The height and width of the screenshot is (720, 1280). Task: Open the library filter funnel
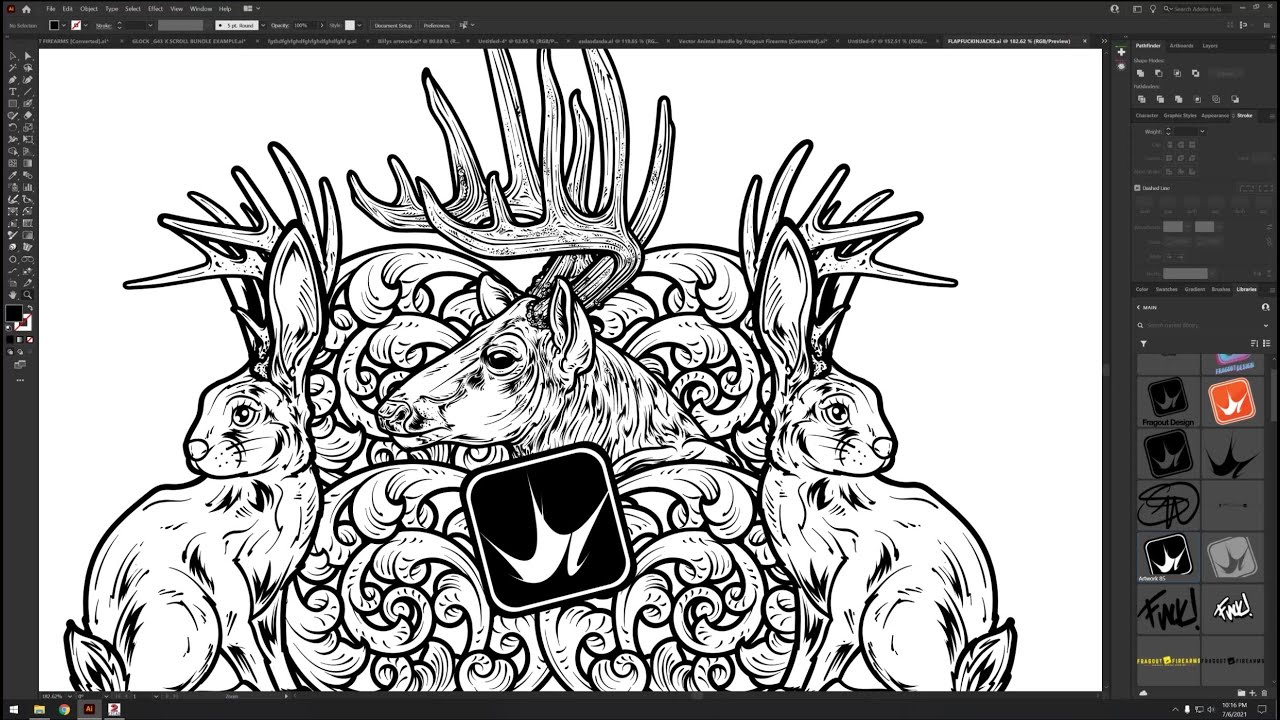1144,344
